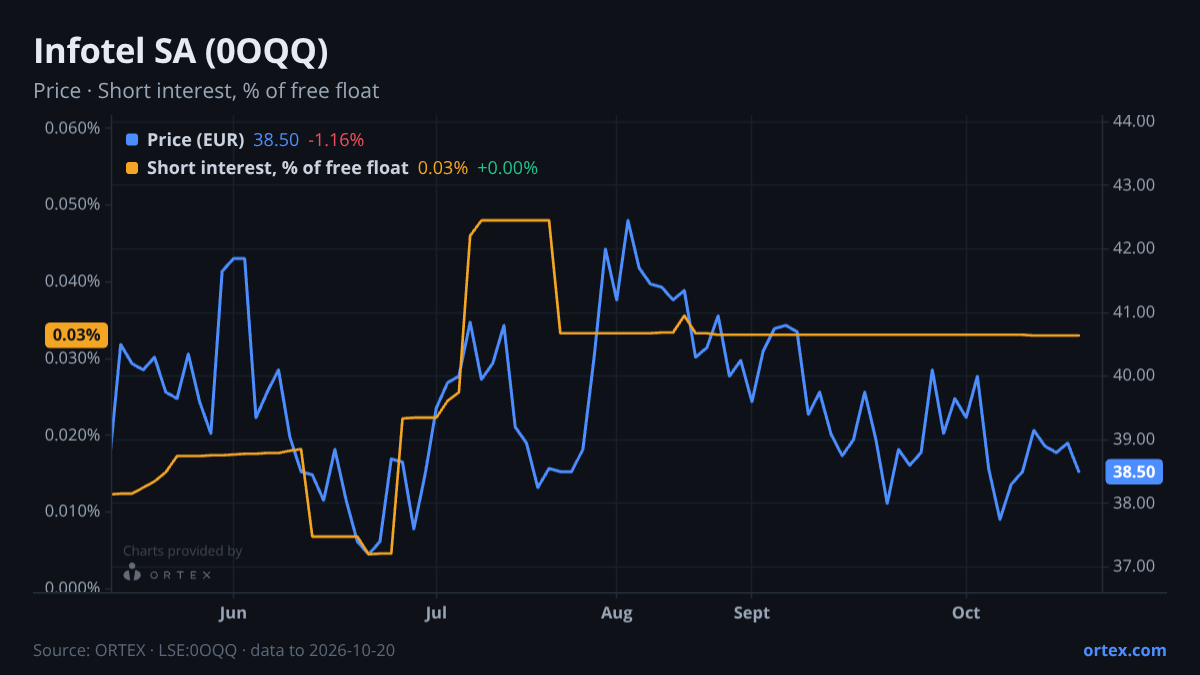Viewport: 1200px width, 675px height.
Task: Click the 0.020% left axis label
Action: (72, 435)
